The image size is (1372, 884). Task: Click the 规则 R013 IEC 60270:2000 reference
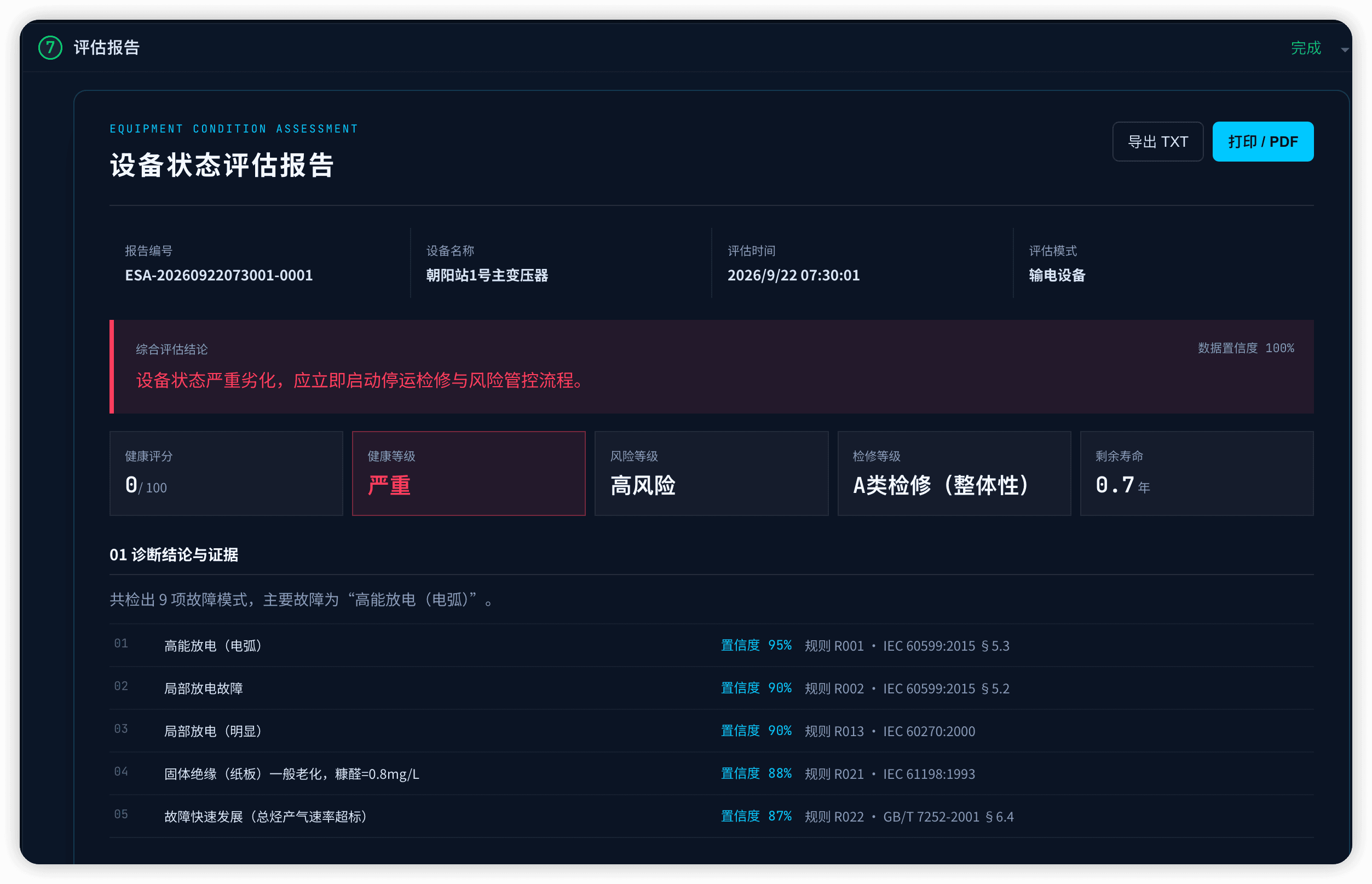pos(890,731)
